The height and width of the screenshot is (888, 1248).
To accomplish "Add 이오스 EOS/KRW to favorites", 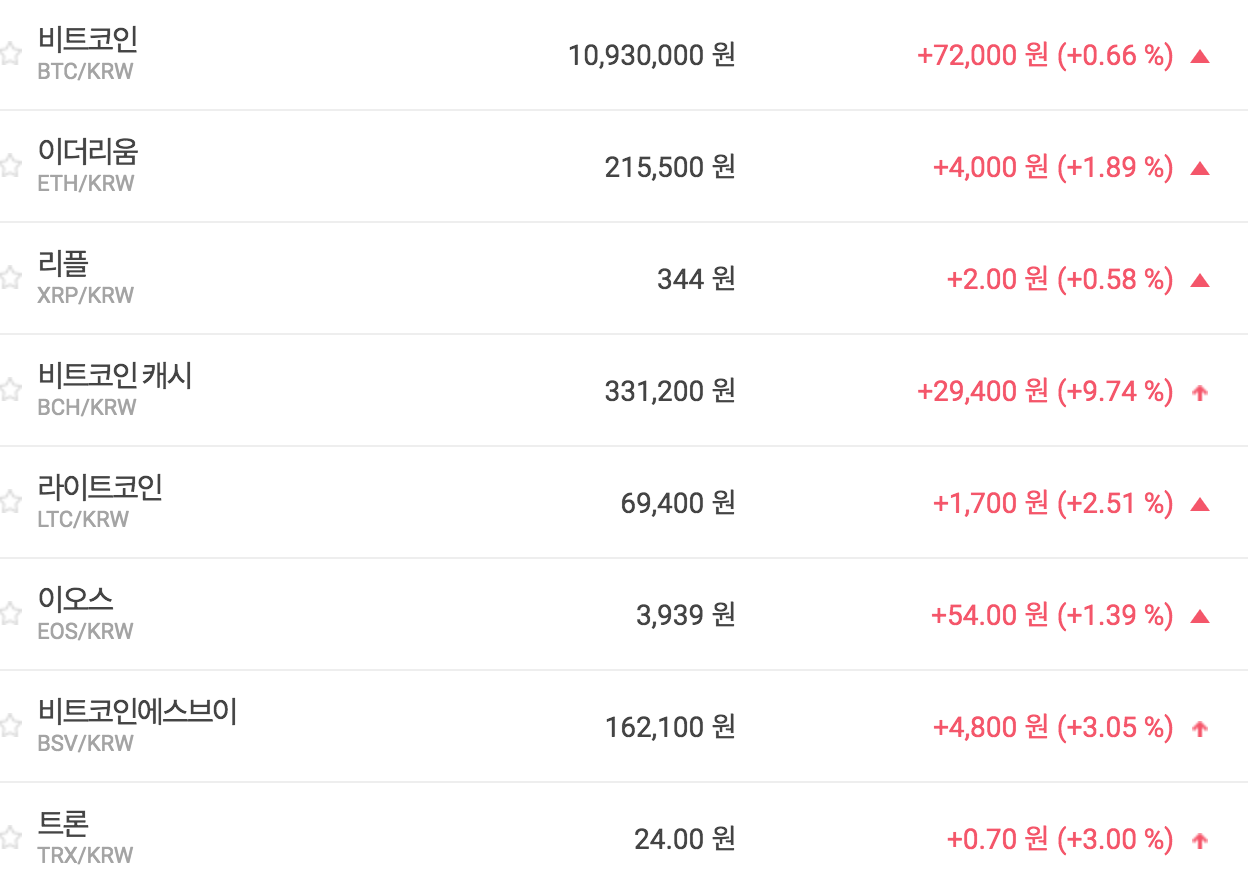I will [10, 614].
